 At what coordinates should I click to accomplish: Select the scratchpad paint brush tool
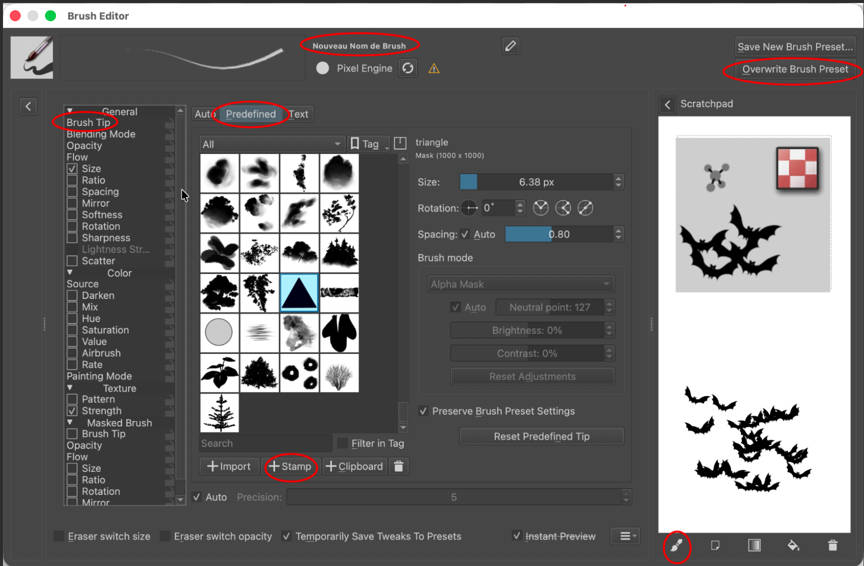677,545
